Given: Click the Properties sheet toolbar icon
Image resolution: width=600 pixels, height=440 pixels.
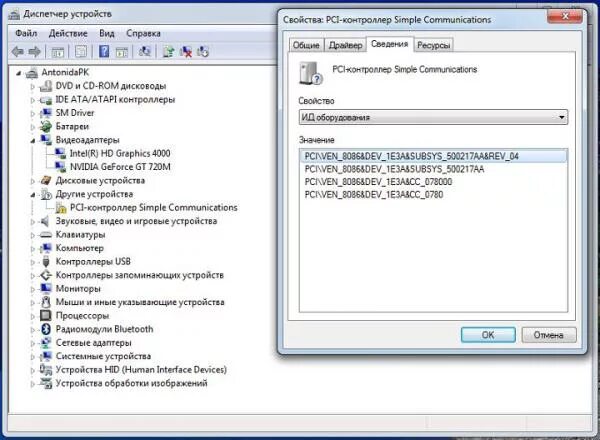Looking at the screenshot, I should click(x=81, y=51).
